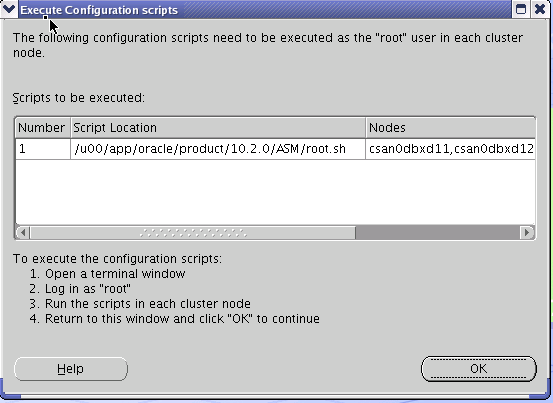Open Help for configuration scripts
The height and width of the screenshot is (403, 553).
pyautogui.click(x=71, y=369)
